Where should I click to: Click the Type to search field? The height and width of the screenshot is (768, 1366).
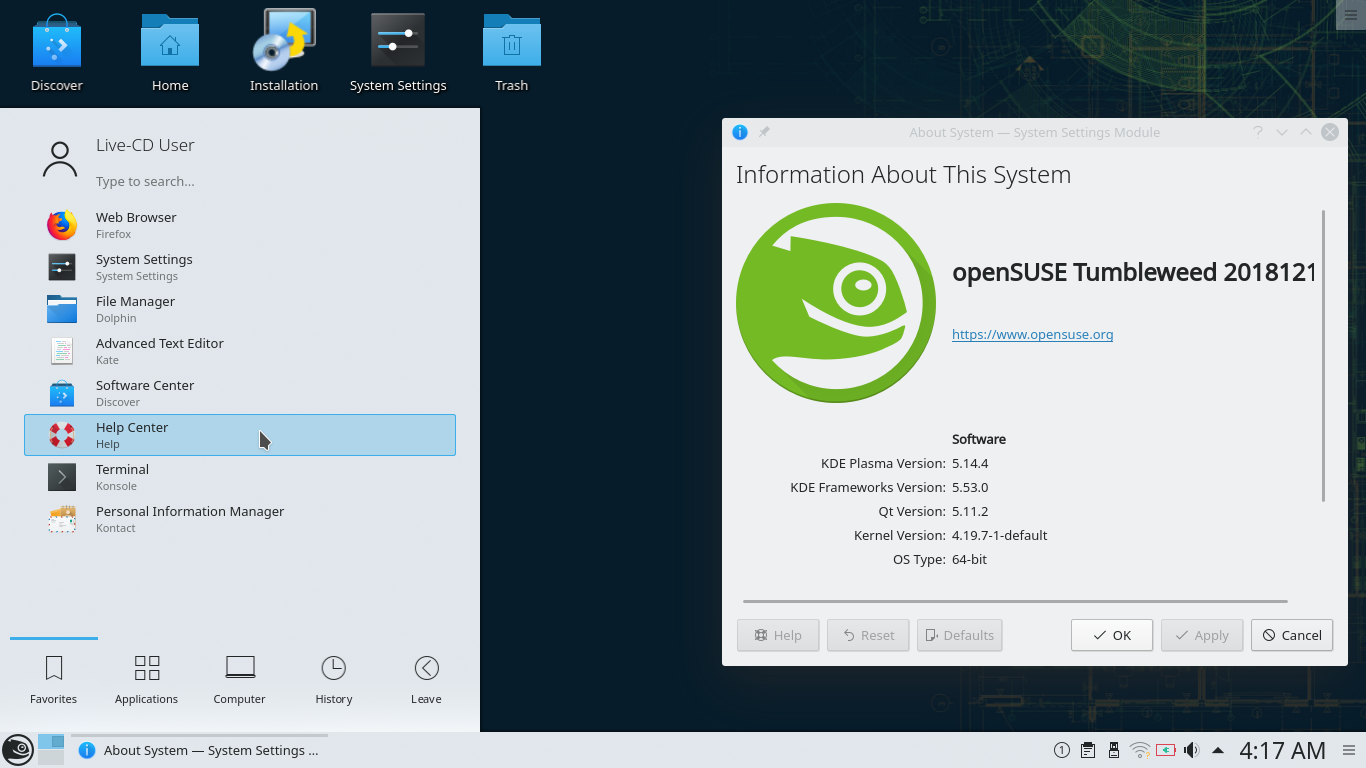tap(200, 181)
